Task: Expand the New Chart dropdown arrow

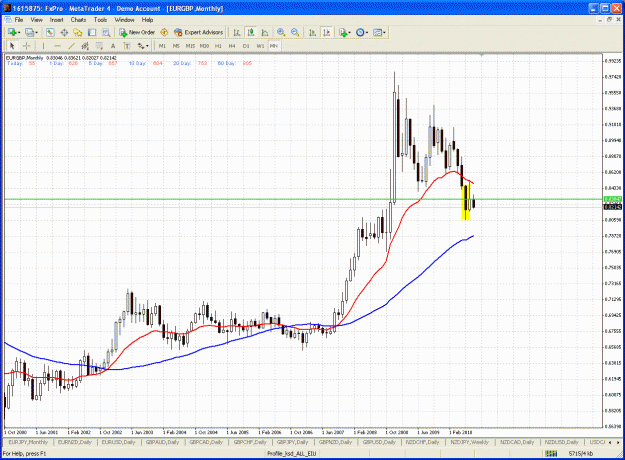Action: point(19,33)
